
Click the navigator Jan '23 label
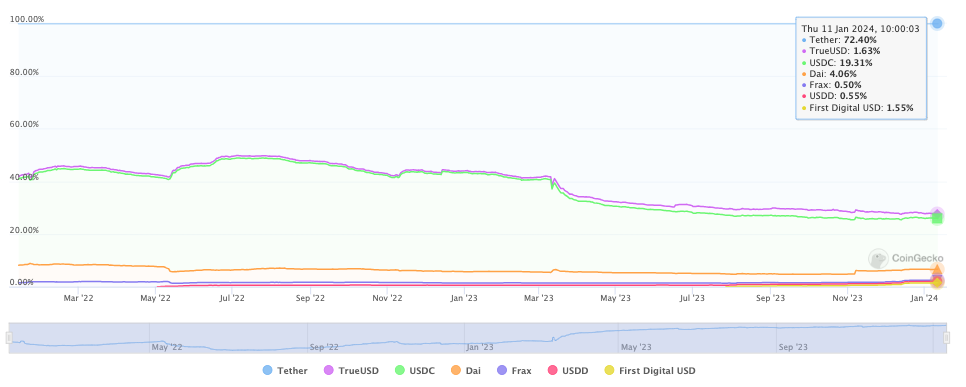click(x=481, y=348)
